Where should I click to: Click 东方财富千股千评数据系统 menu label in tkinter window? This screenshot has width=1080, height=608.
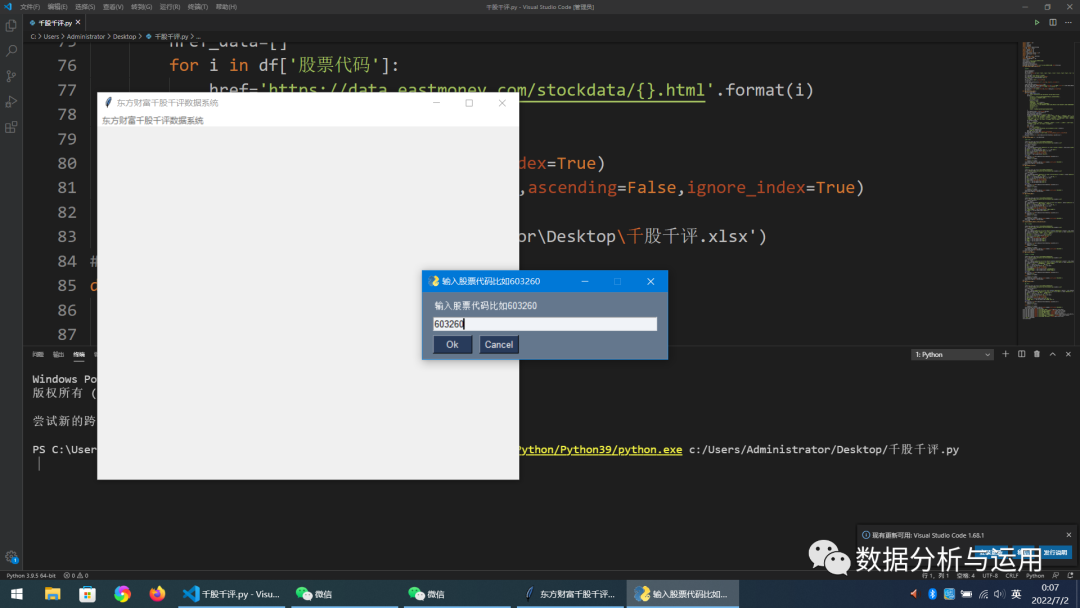[153, 120]
